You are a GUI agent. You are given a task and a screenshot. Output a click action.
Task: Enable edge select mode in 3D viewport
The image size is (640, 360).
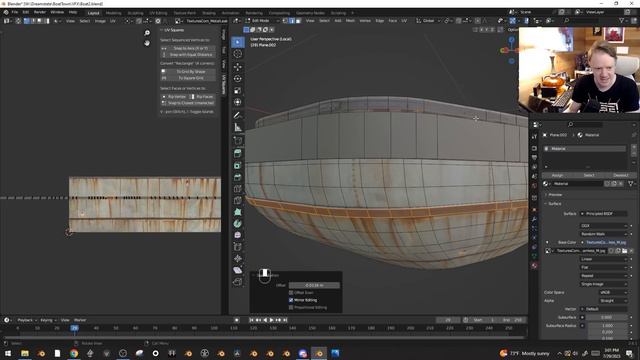click(292, 21)
